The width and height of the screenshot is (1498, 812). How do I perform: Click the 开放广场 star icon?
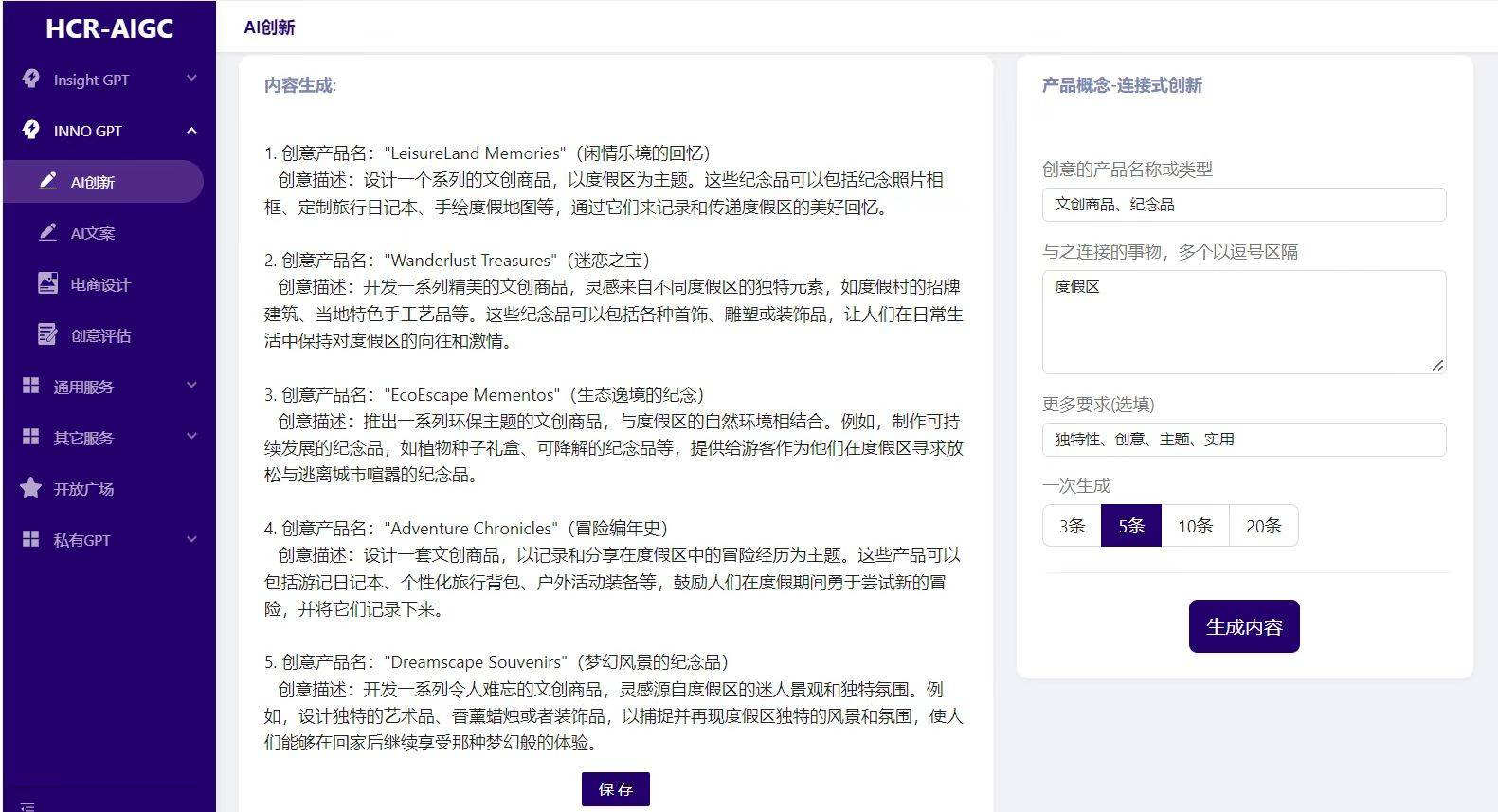pyautogui.click(x=31, y=488)
